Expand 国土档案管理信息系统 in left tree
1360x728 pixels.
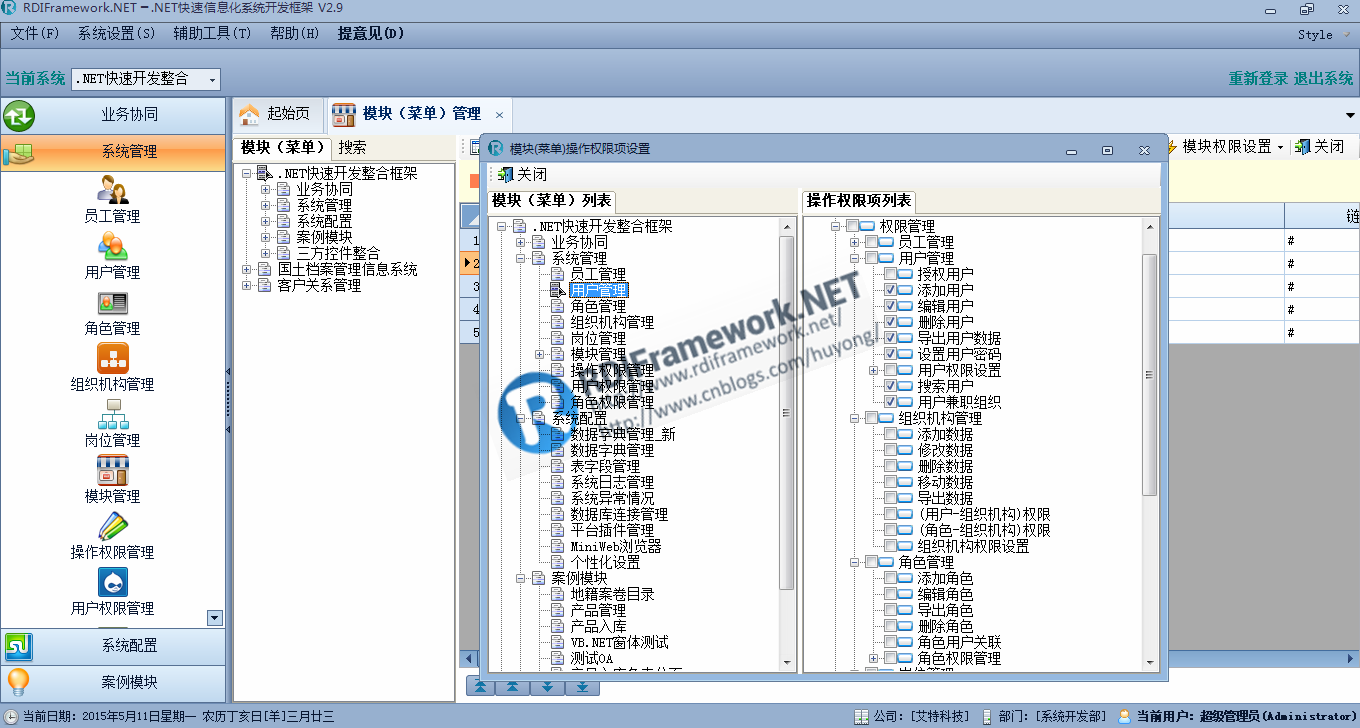pyautogui.click(x=247, y=270)
